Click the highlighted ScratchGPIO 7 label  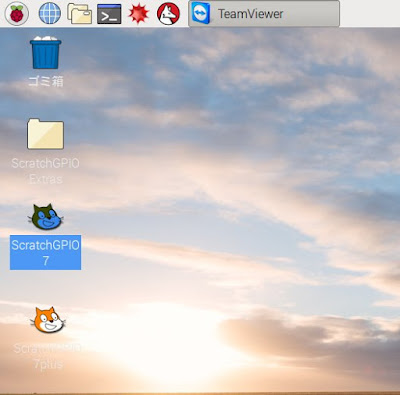point(45,252)
